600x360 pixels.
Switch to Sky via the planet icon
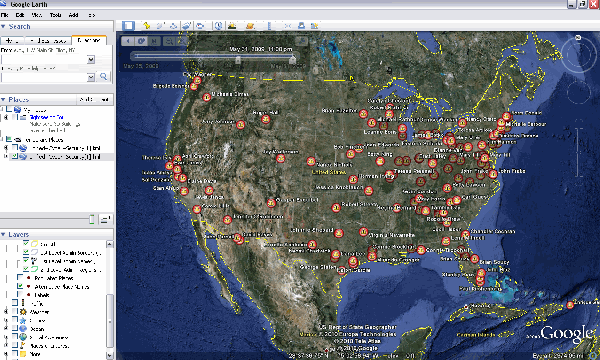click(x=250, y=26)
